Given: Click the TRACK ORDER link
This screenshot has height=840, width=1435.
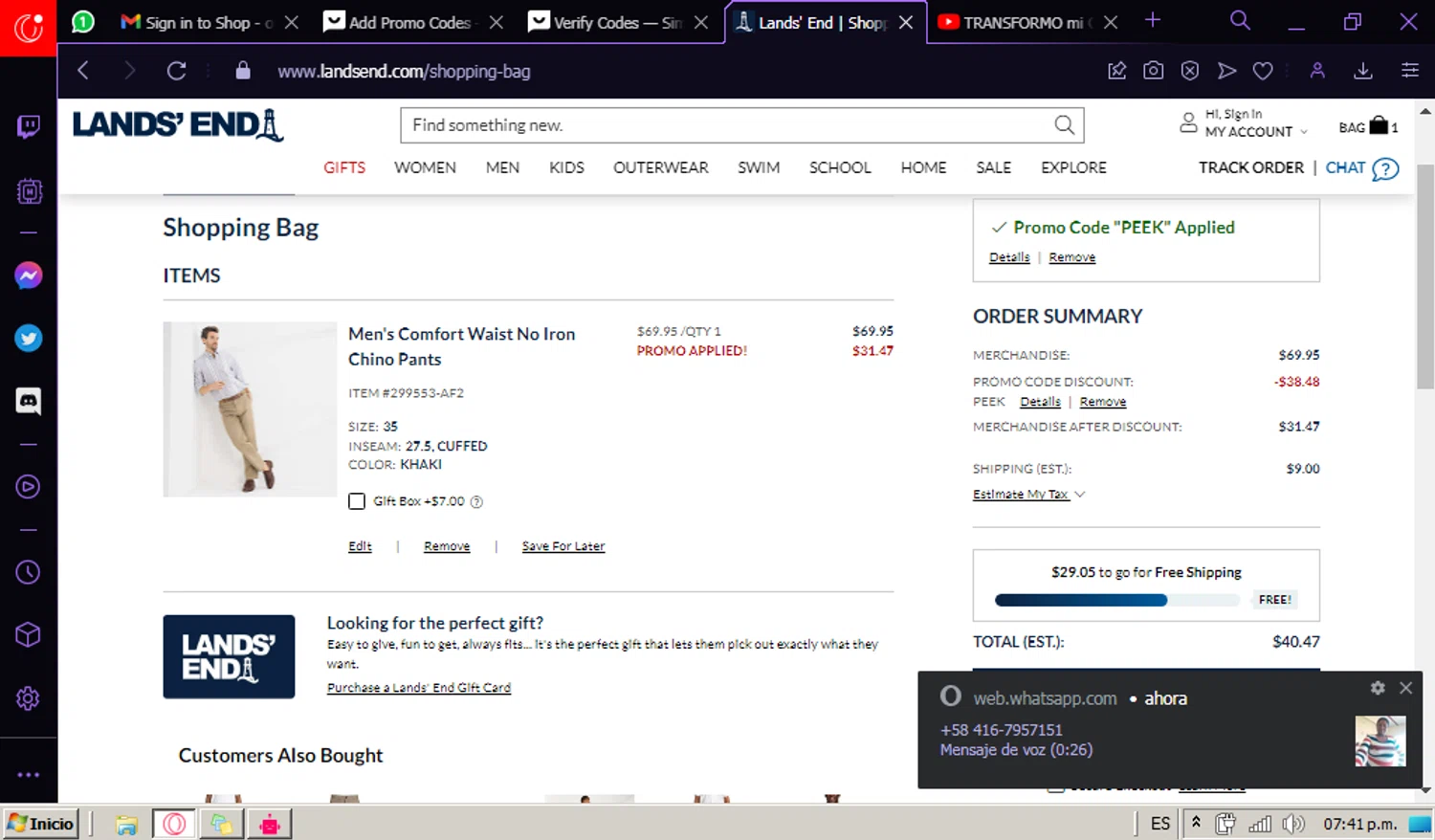Looking at the screenshot, I should pyautogui.click(x=1251, y=167).
